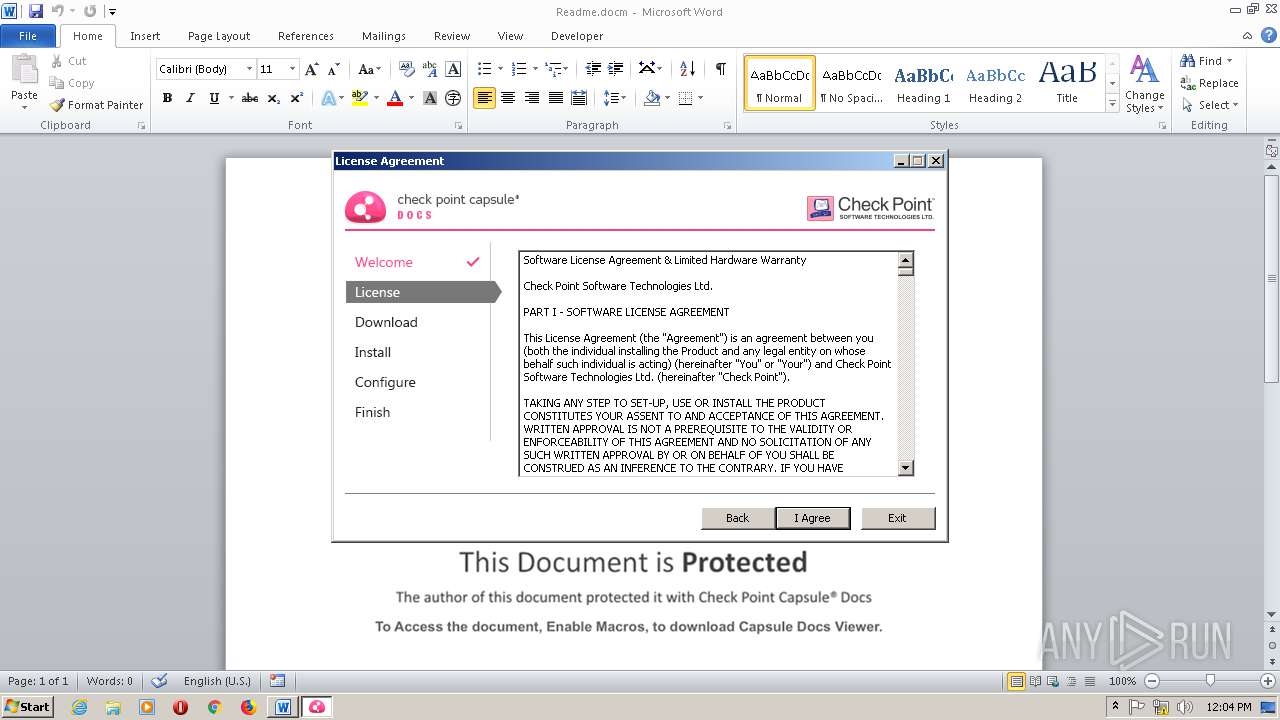This screenshot has width=1280, height=720.
Task: Click the I Agree button
Action: pyautogui.click(x=813, y=518)
